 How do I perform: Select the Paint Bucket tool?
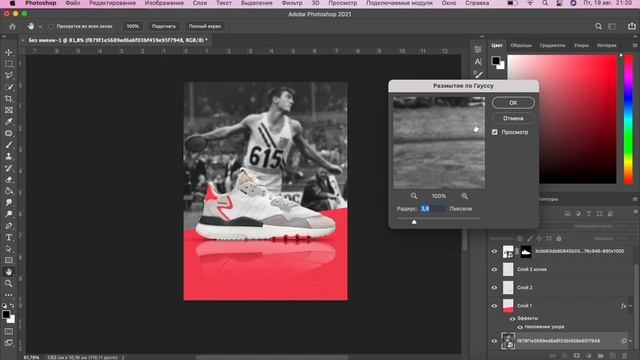[9, 191]
